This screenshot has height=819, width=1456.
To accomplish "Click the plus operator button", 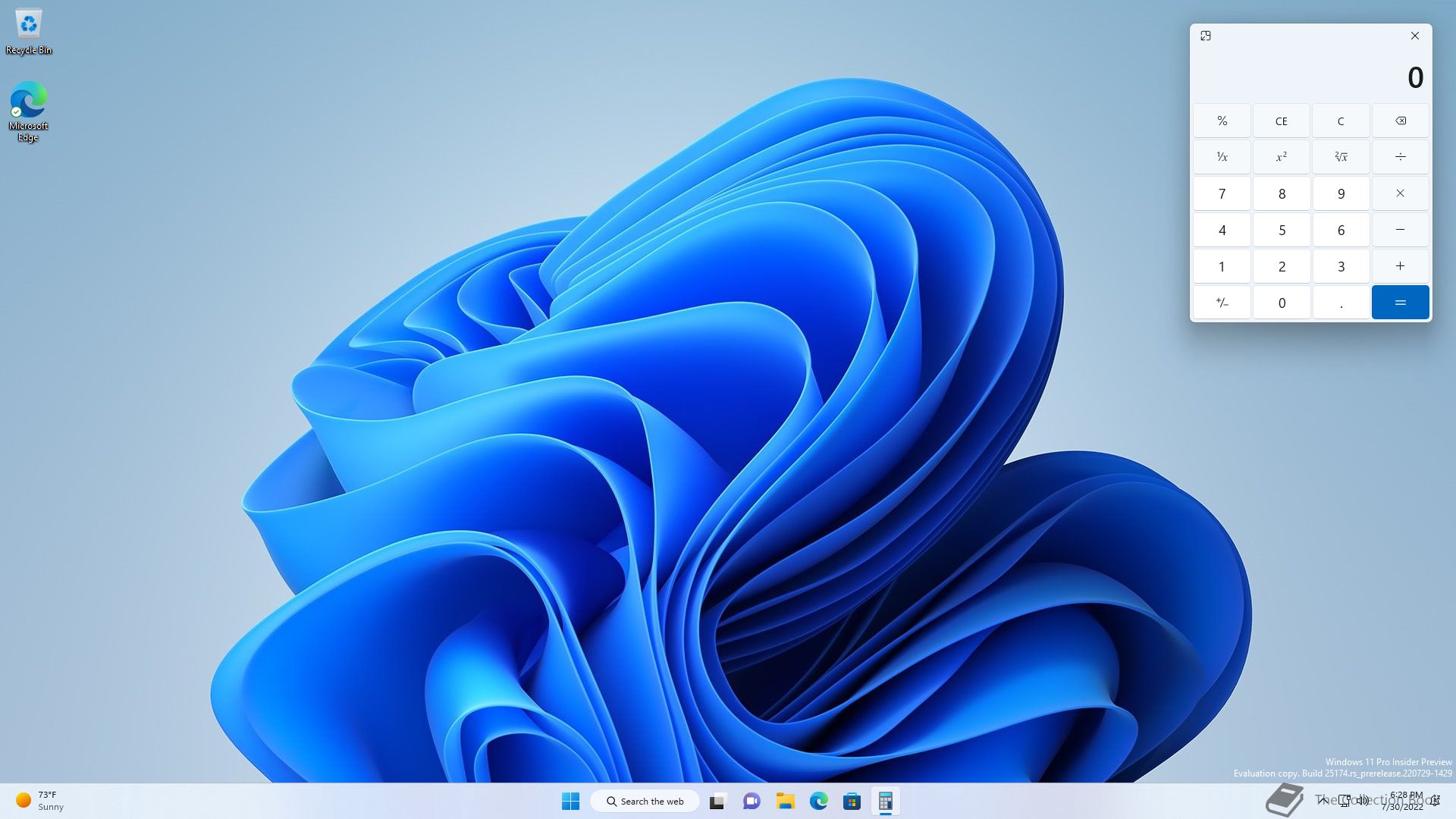I will 1400,266.
